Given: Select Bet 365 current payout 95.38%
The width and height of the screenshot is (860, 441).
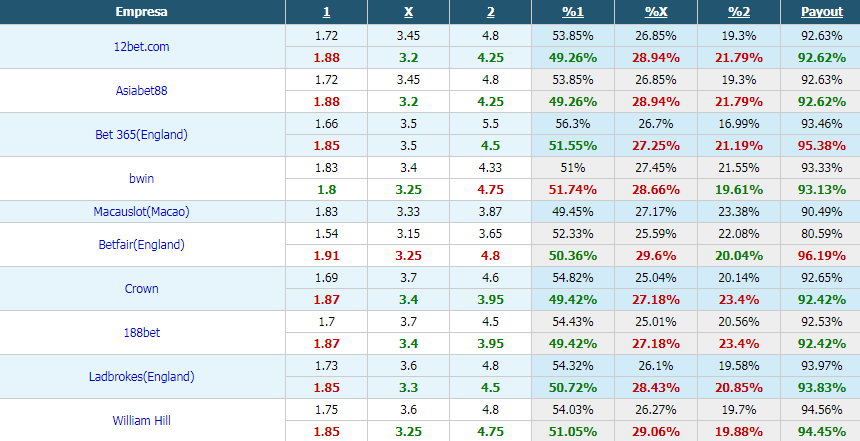Looking at the screenshot, I should [822, 146].
